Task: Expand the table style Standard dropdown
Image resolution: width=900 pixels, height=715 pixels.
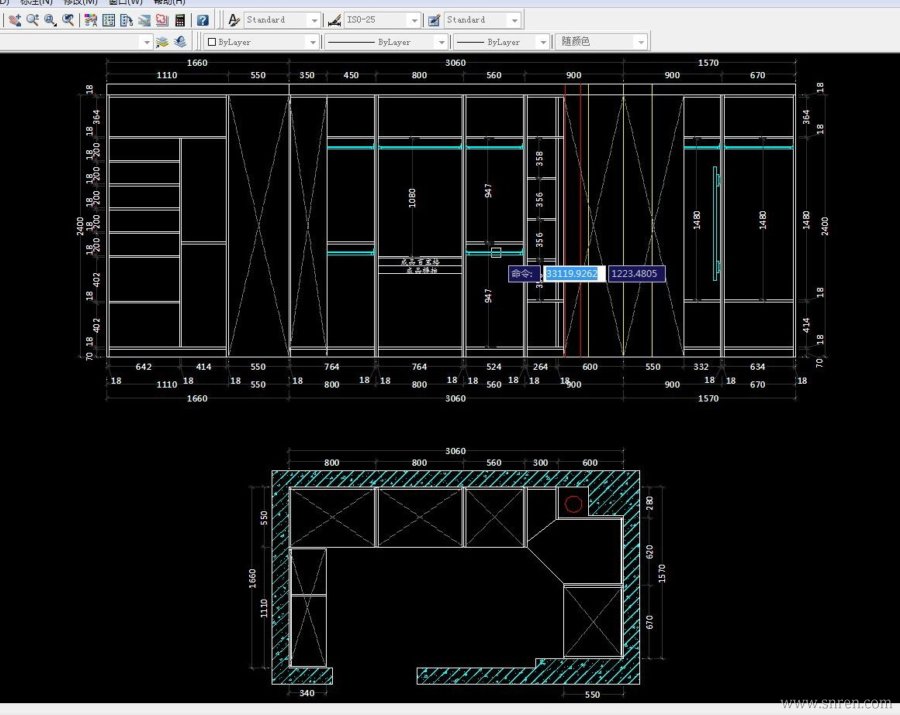Action: tap(514, 20)
